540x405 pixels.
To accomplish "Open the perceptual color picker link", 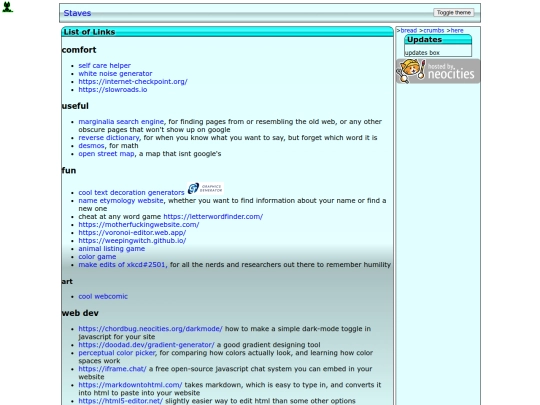I will (117, 353).
